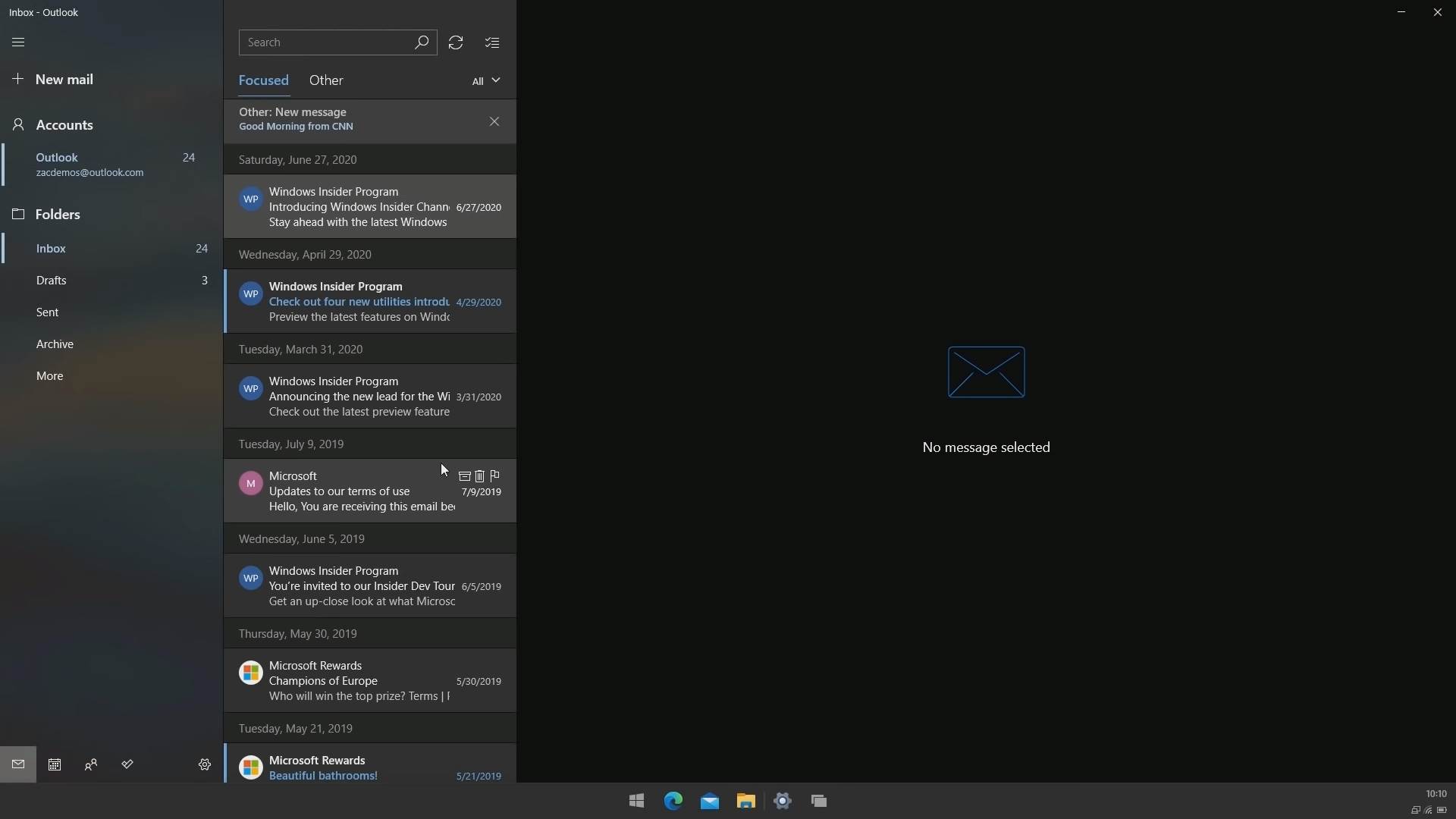The image size is (1456, 819).
Task: Dismiss the Good Morning from CNN notification
Action: 494,121
